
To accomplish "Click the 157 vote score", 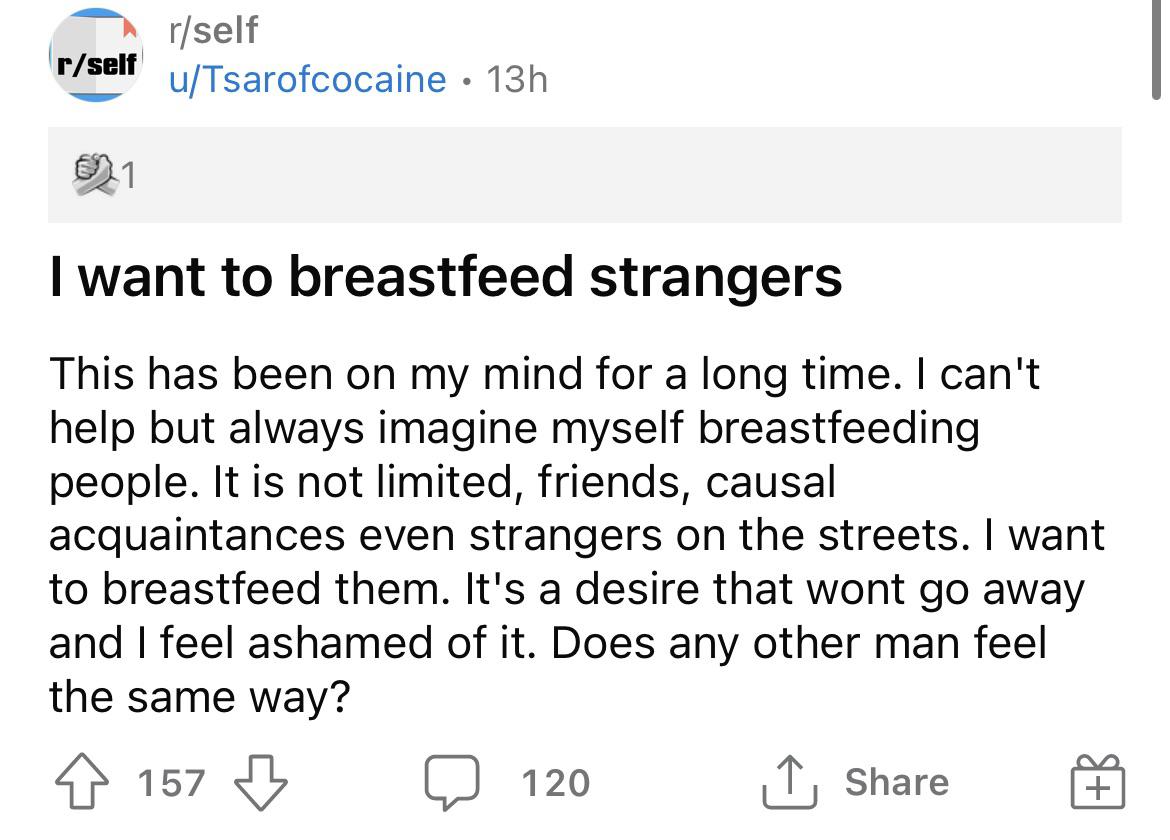I will 171,782.
